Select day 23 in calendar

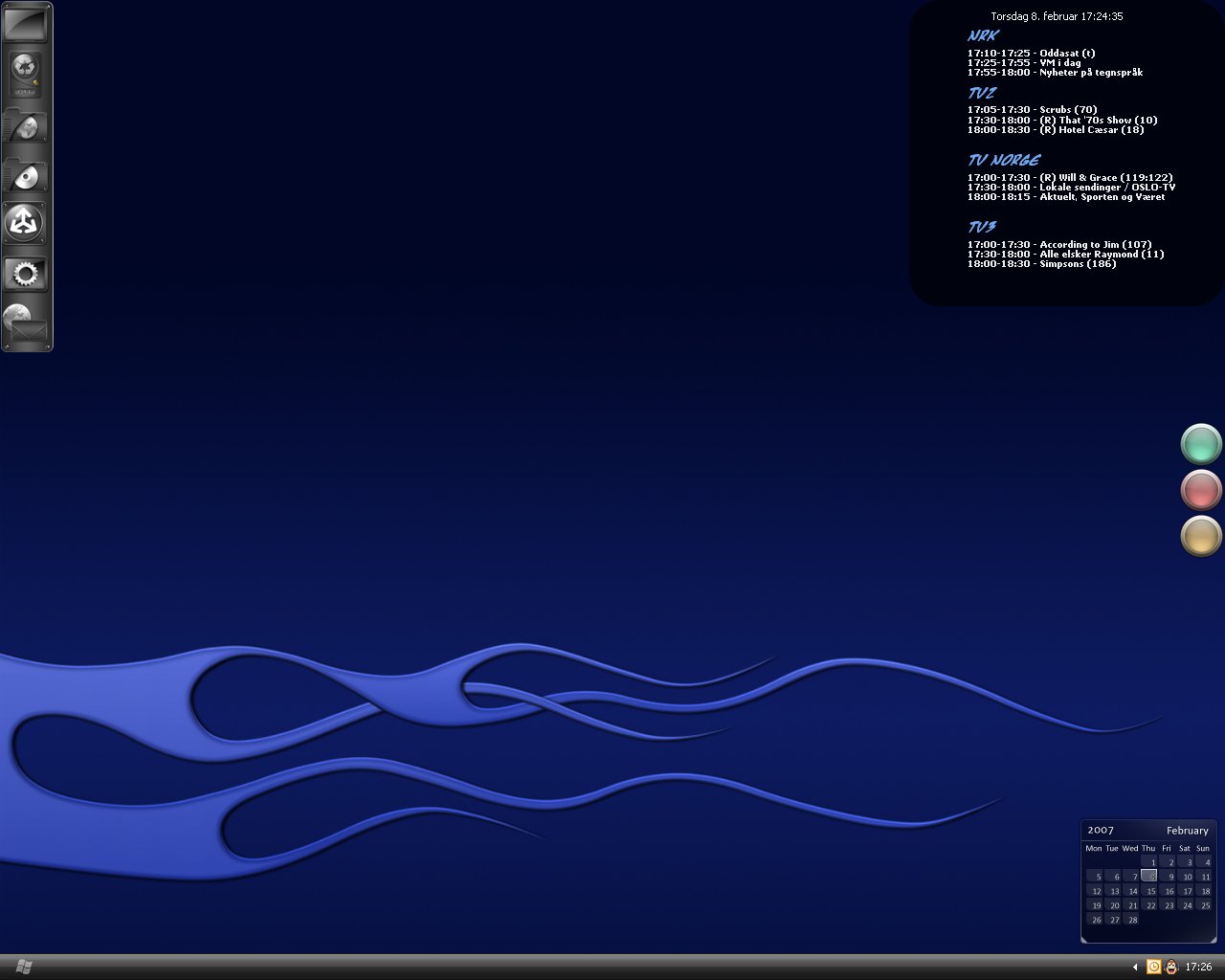coord(1168,904)
